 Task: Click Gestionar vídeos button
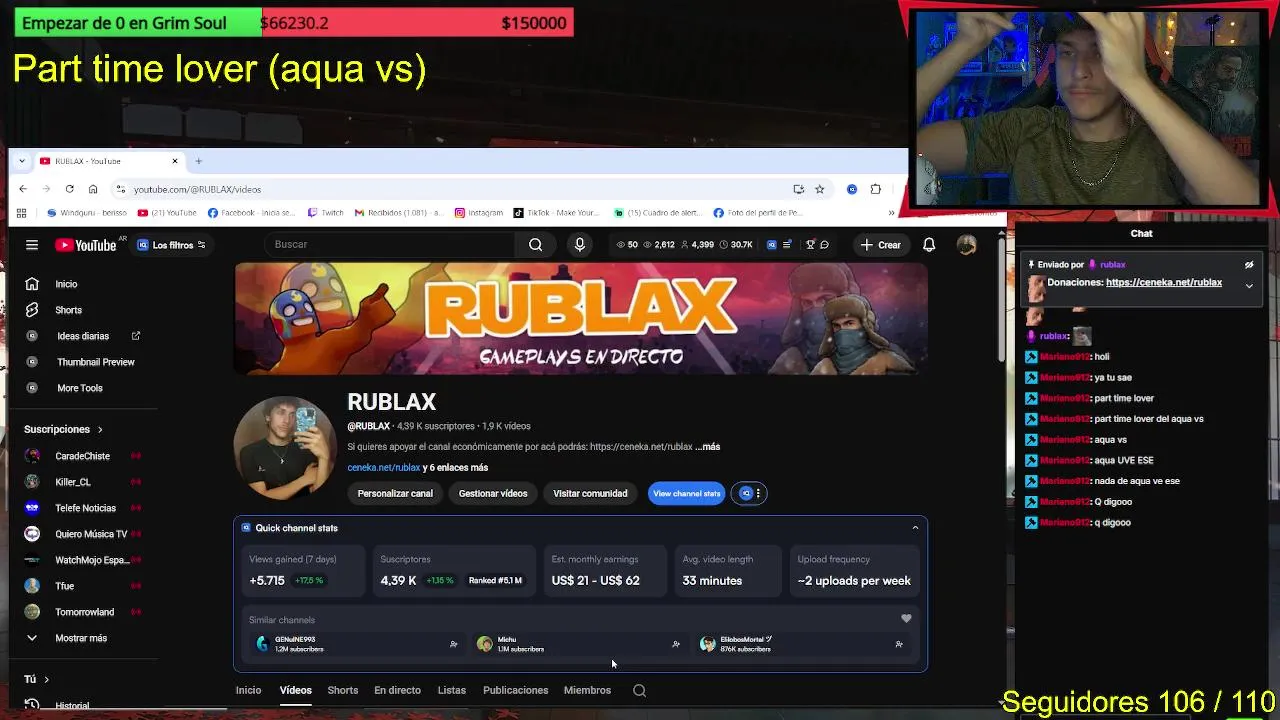[493, 493]
